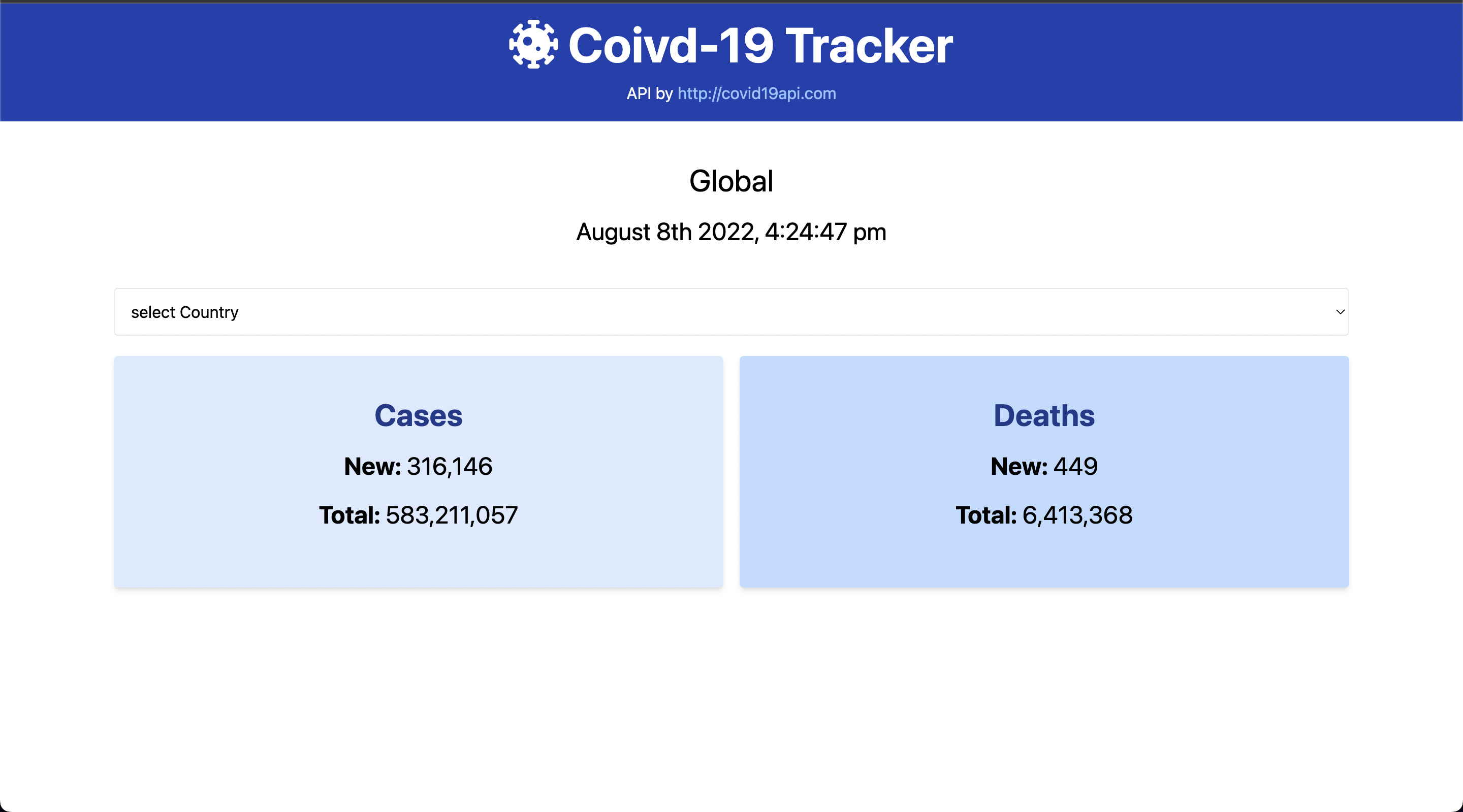Click the total deaths figure 6,413,368
This screenshot has width=1463, height=812.
pyautogui.click(x=1077, y=515)
